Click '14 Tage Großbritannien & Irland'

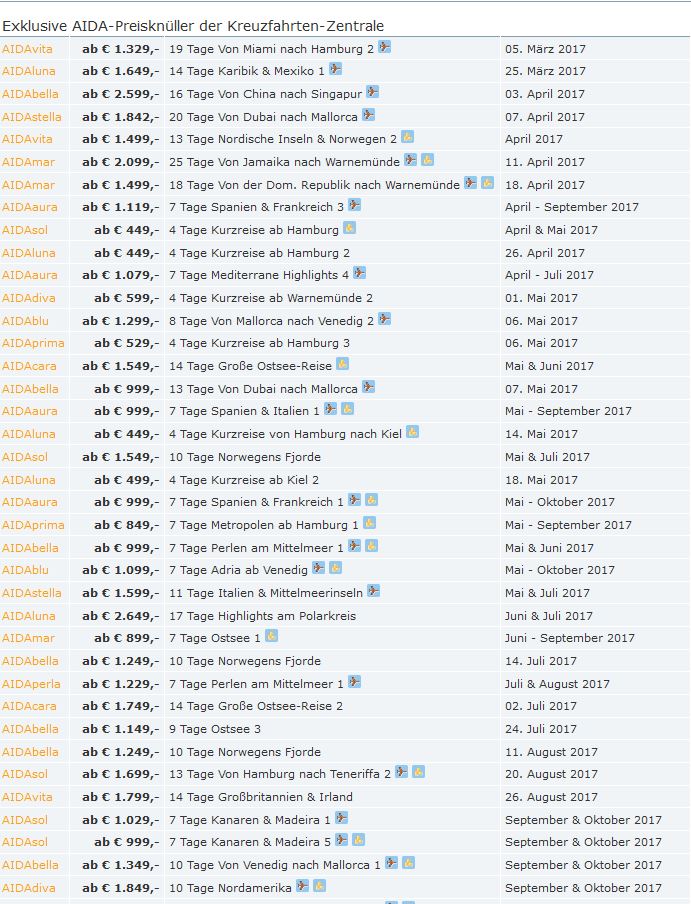click(260, 797)
